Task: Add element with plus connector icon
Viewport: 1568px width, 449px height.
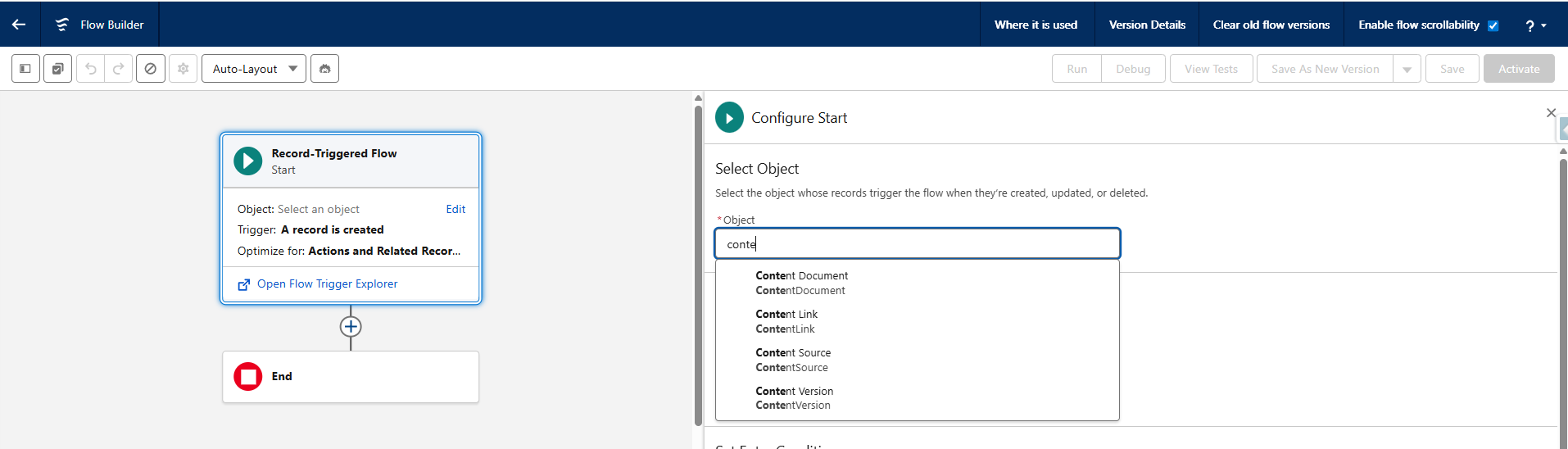Action: [x=351, y=327]
